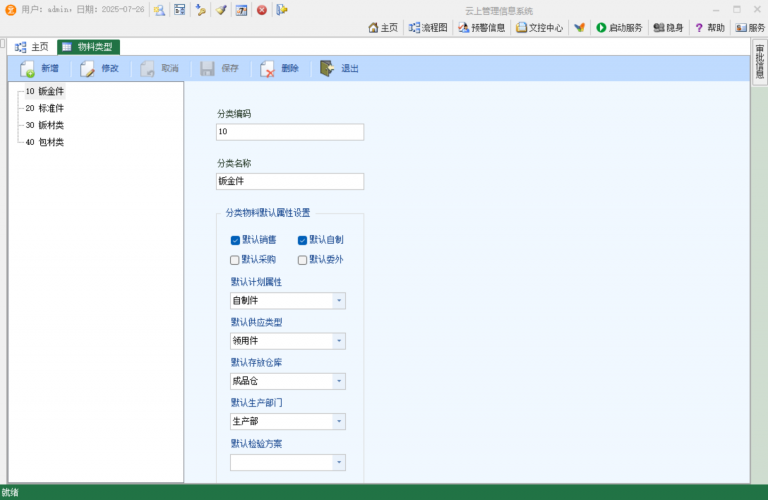Click the 修改 (Edit) toolbar icon
This screenshot has width=768, height=500.
[x=88, y=69]
